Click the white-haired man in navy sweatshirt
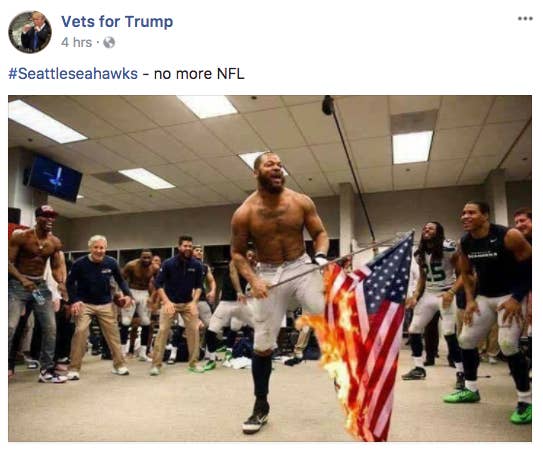Image resolution: width=543 pixels, height=449 pixels. 98,305
